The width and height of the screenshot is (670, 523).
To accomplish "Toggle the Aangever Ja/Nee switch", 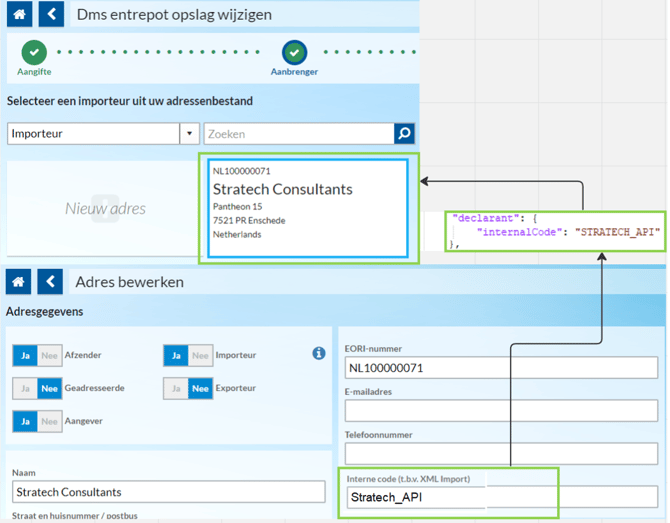I will pos(37,421).
